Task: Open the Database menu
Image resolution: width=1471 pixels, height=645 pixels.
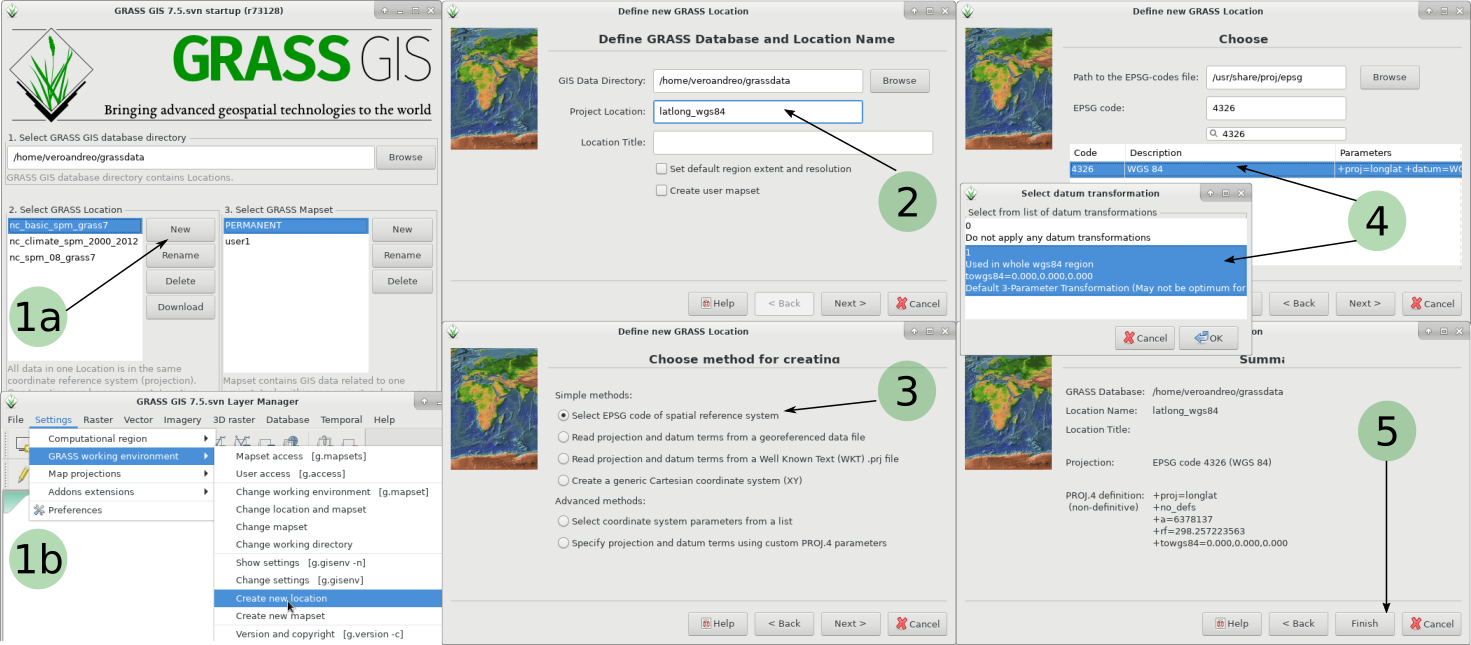Action: [287, 420]
